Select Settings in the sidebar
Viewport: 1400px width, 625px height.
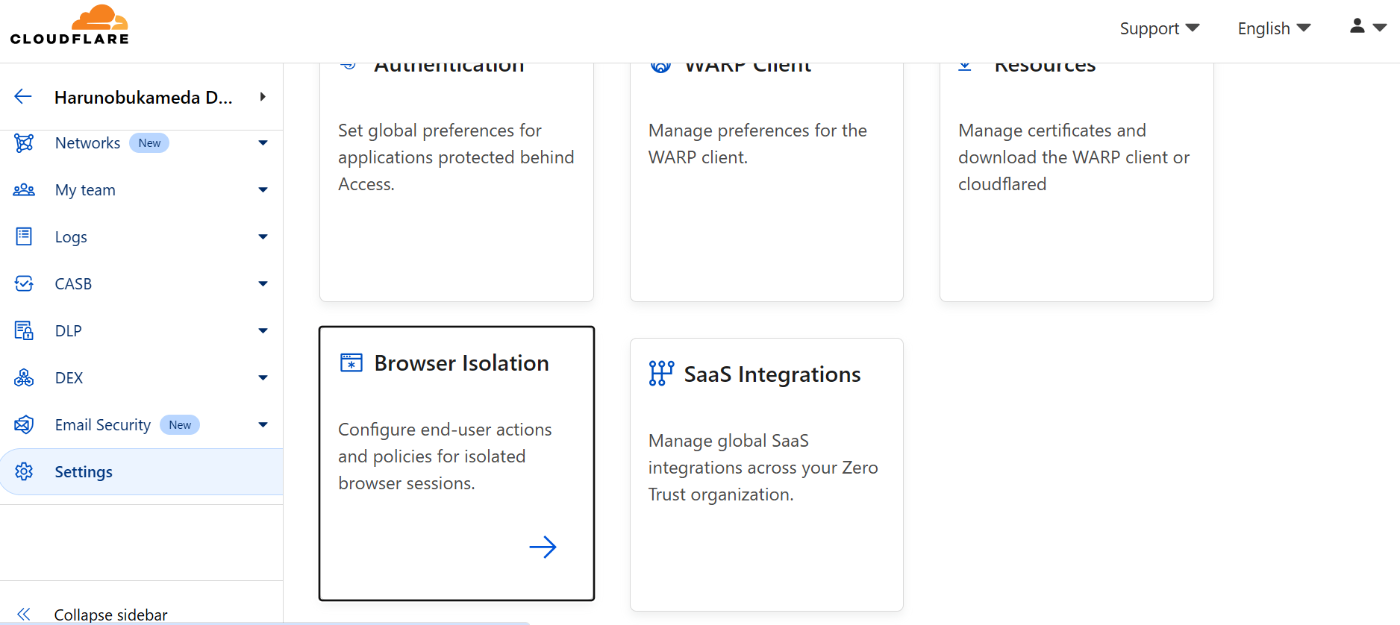[x=83, y=471]
